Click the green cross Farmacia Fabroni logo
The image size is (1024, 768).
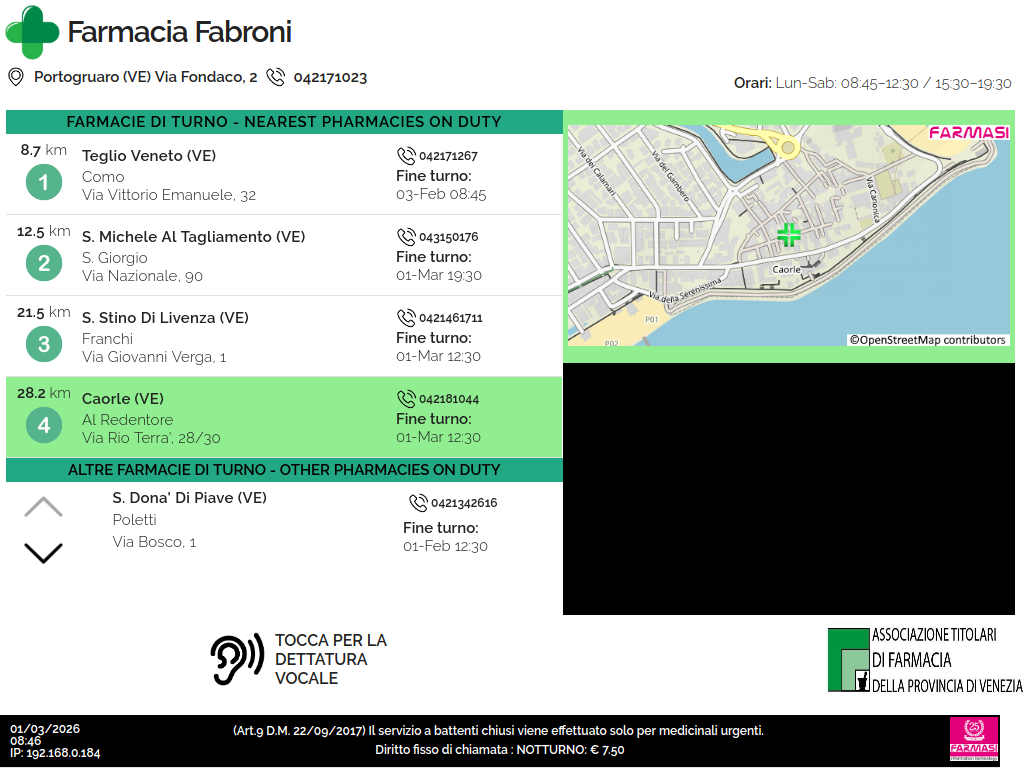click(x=32, y=32)
